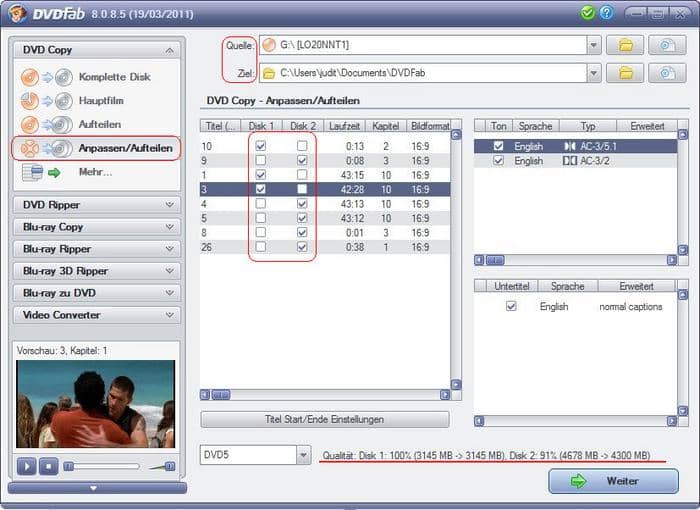
Task: Uncheck Disk 2 for title 26
Action: point(302,247)
